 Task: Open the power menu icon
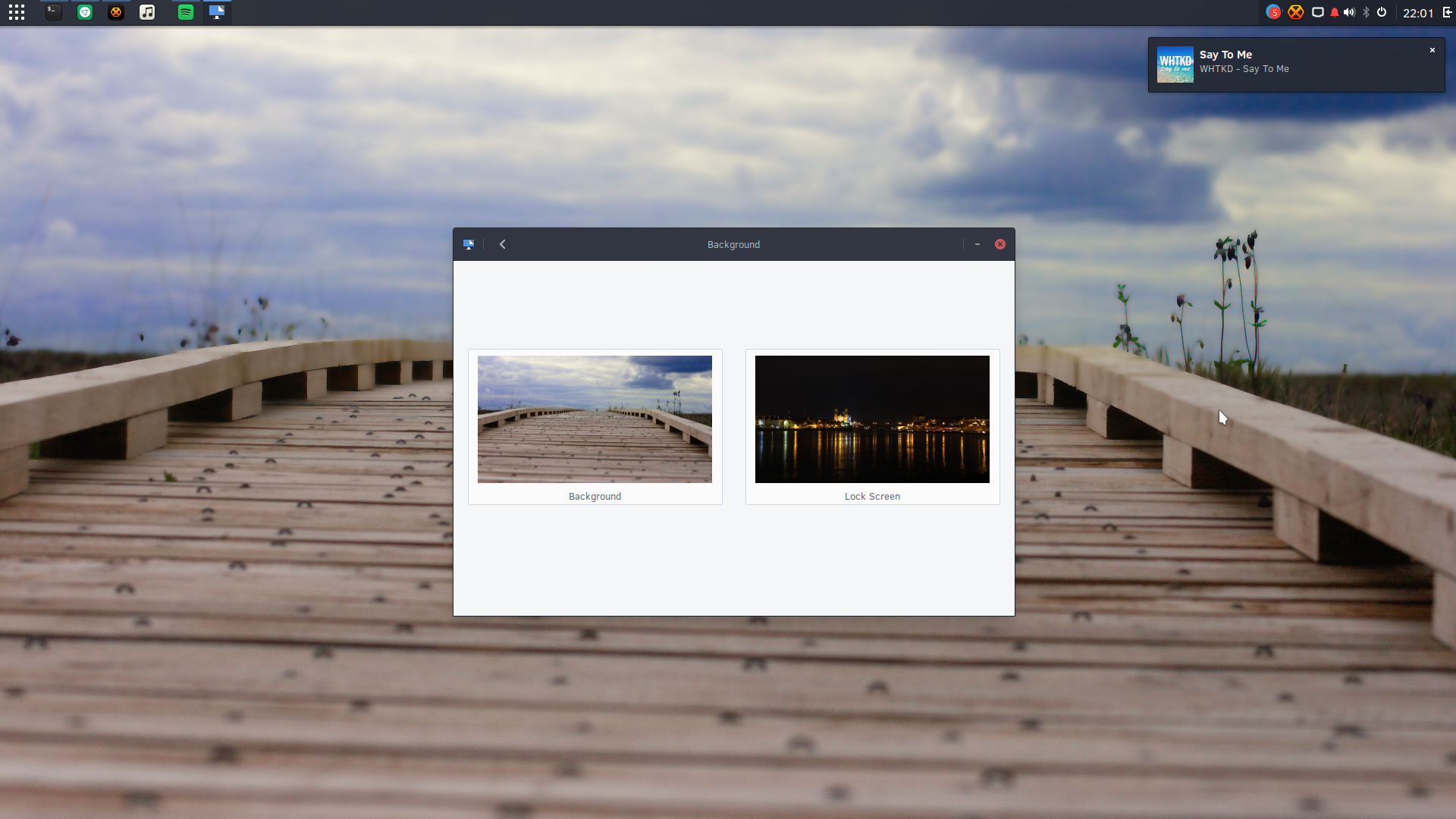1382,12
